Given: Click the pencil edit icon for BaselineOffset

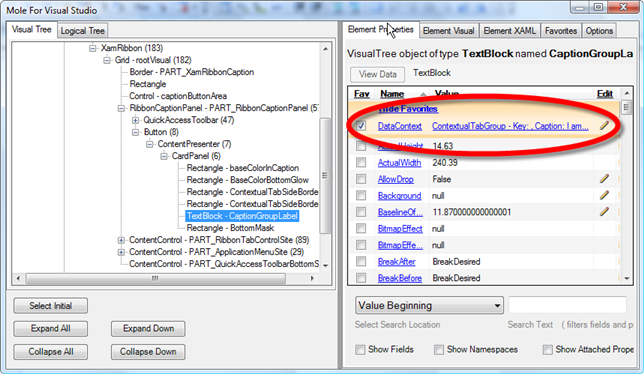Looking at the screenshot, I should pyautogui.click(x=604, y=211).
